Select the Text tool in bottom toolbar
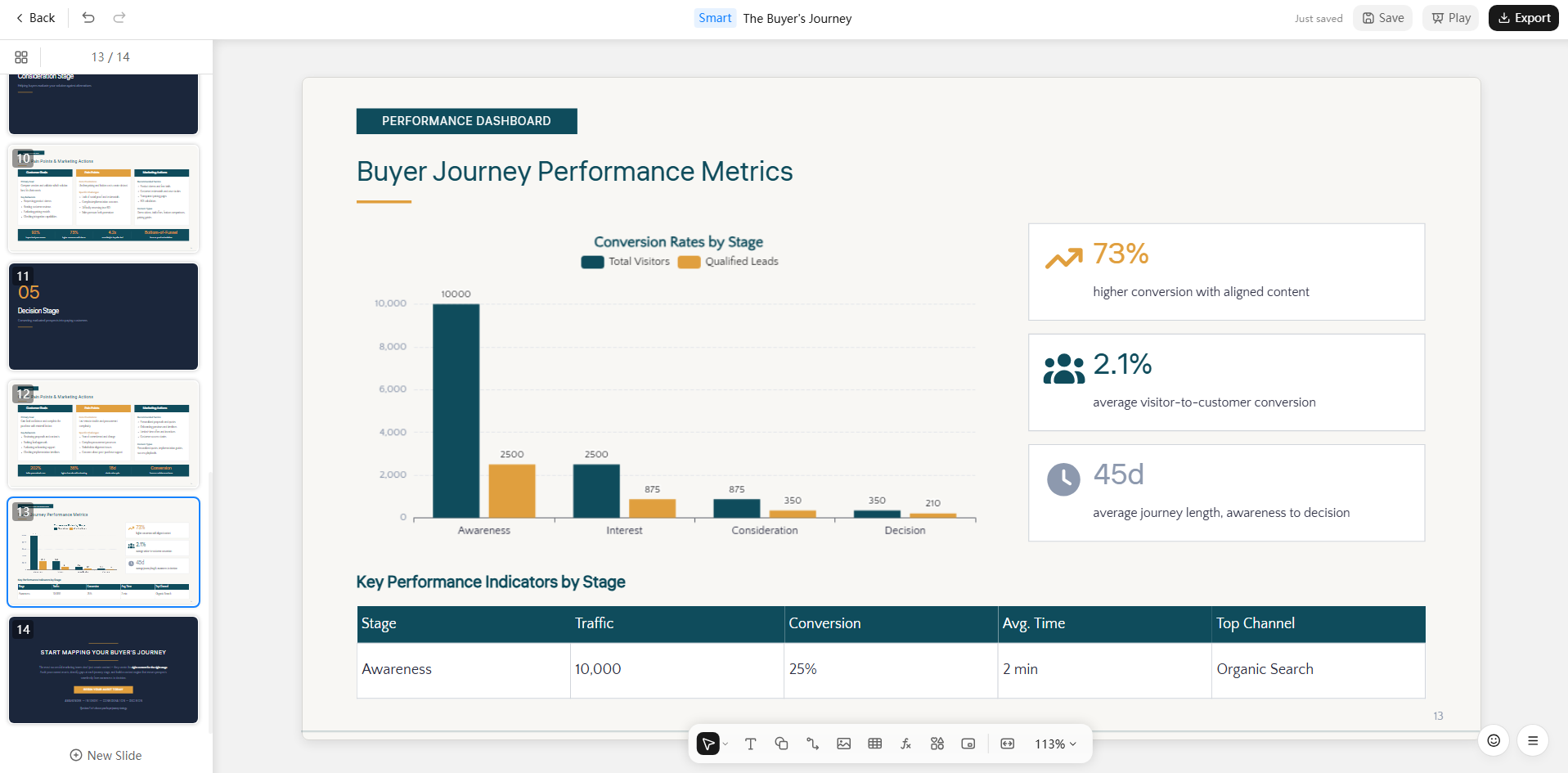The height and width of the screenshot is (773, 1568). pyautogui.click(x=750, y=744)
